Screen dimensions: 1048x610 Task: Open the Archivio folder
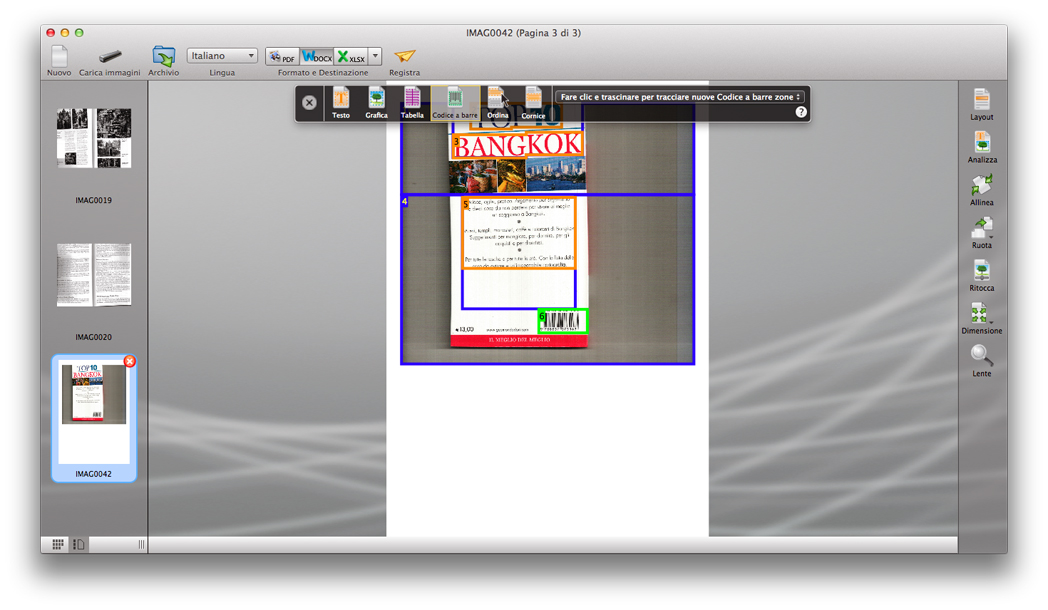point(163,56)
